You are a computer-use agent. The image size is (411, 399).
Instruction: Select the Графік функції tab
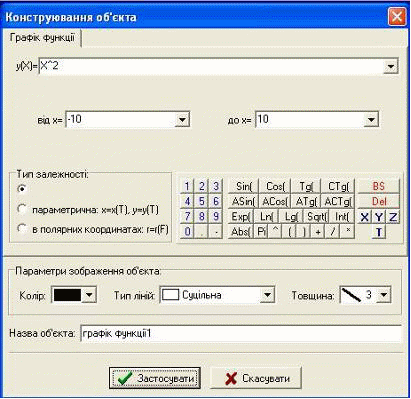click(42, 37)
